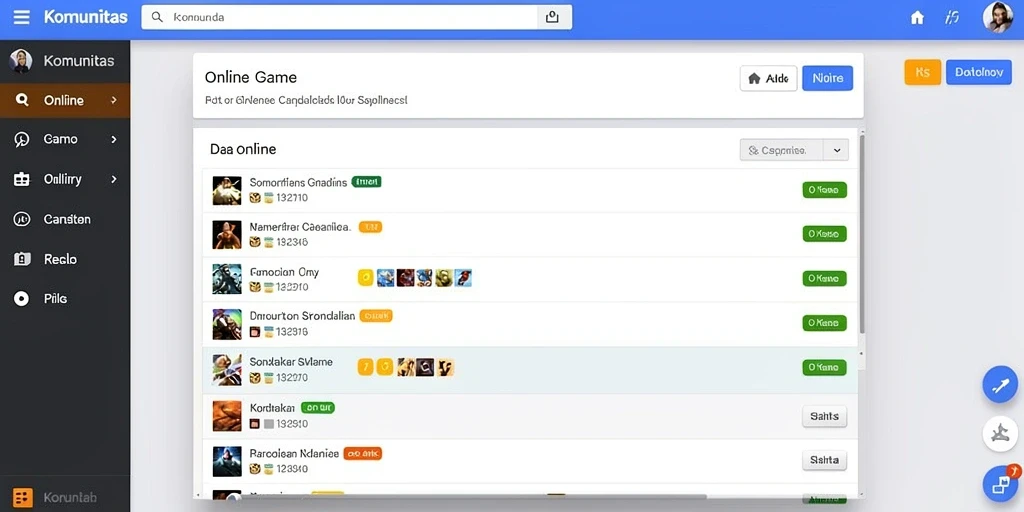Expand the Gamo sidebar chevron
The width and height of the screenshot is (1024, 512).
(114, 139)
